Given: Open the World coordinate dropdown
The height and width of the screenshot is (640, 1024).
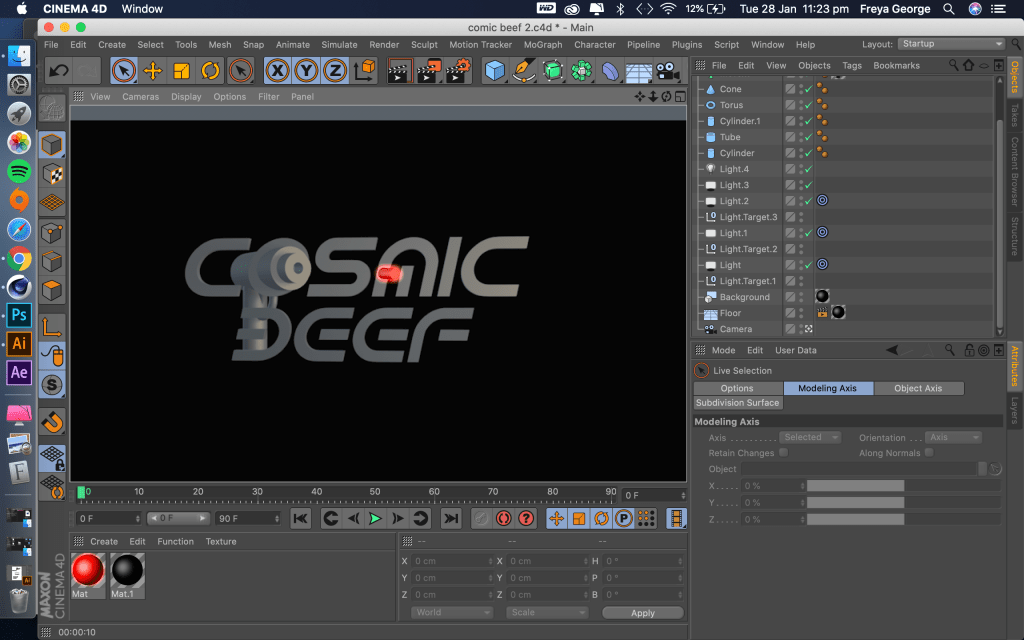Looking at the screenshot, I should coord(451,612).
